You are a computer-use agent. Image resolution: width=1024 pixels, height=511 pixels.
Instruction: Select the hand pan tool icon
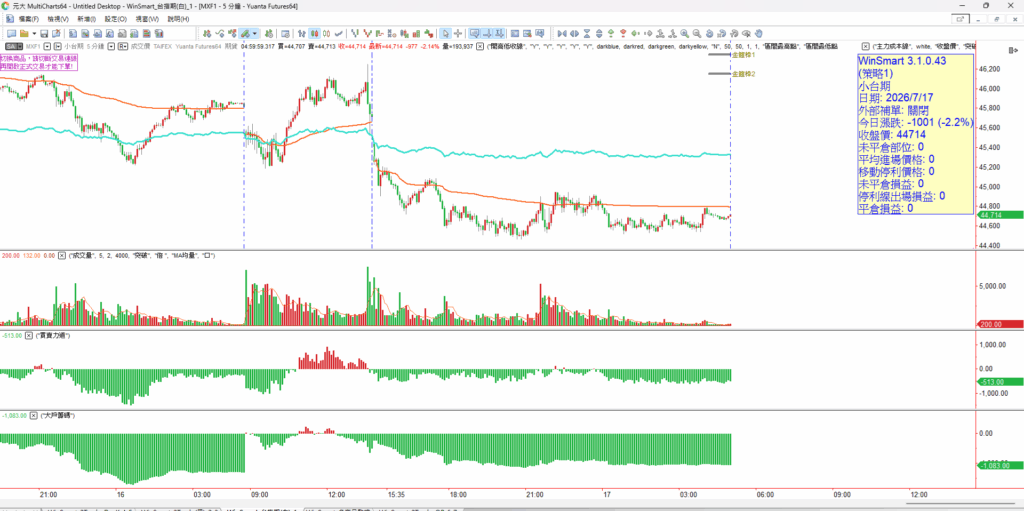click(x=759, y=33)
